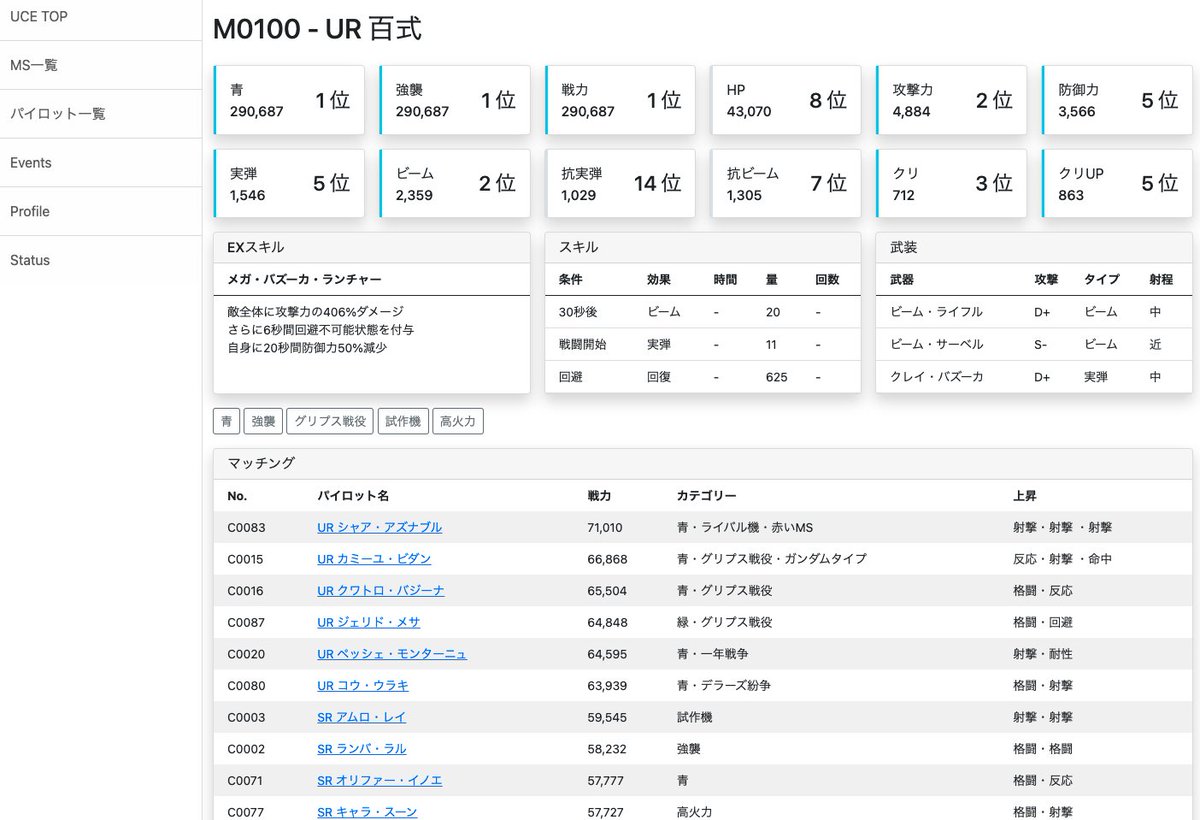This screenshot has width=1200, height=820.
Task: Open pilot link SR ランバ・ラル
Action: pyautogui.click(x=361, y=749)
